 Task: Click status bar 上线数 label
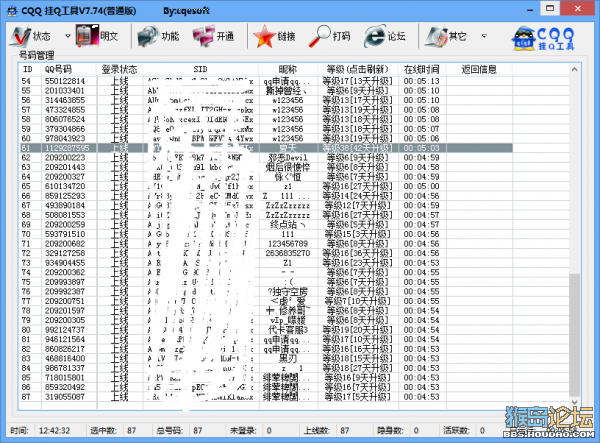317,431
